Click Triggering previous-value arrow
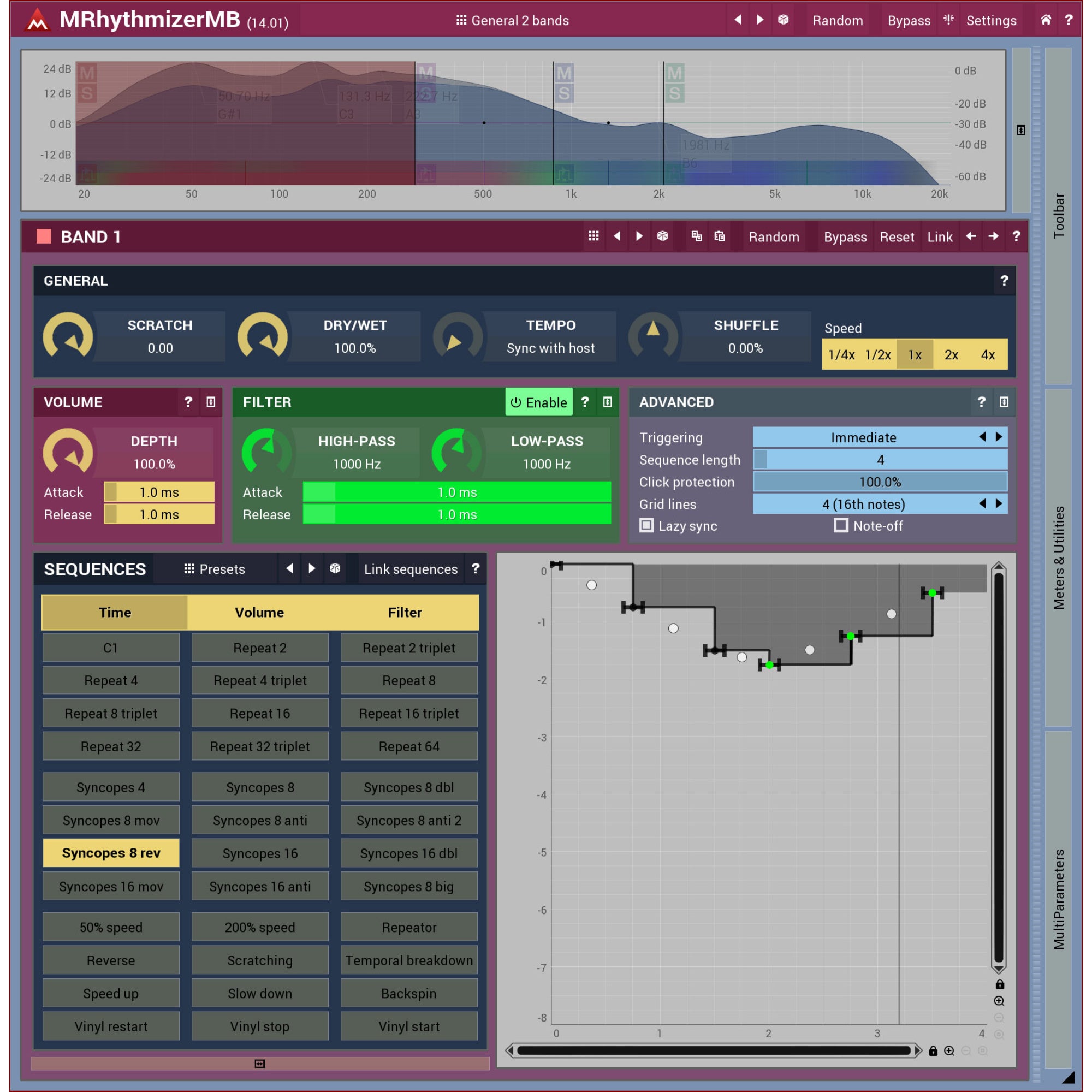The width and height of the screenshot is (1092, 1092). 982,437
